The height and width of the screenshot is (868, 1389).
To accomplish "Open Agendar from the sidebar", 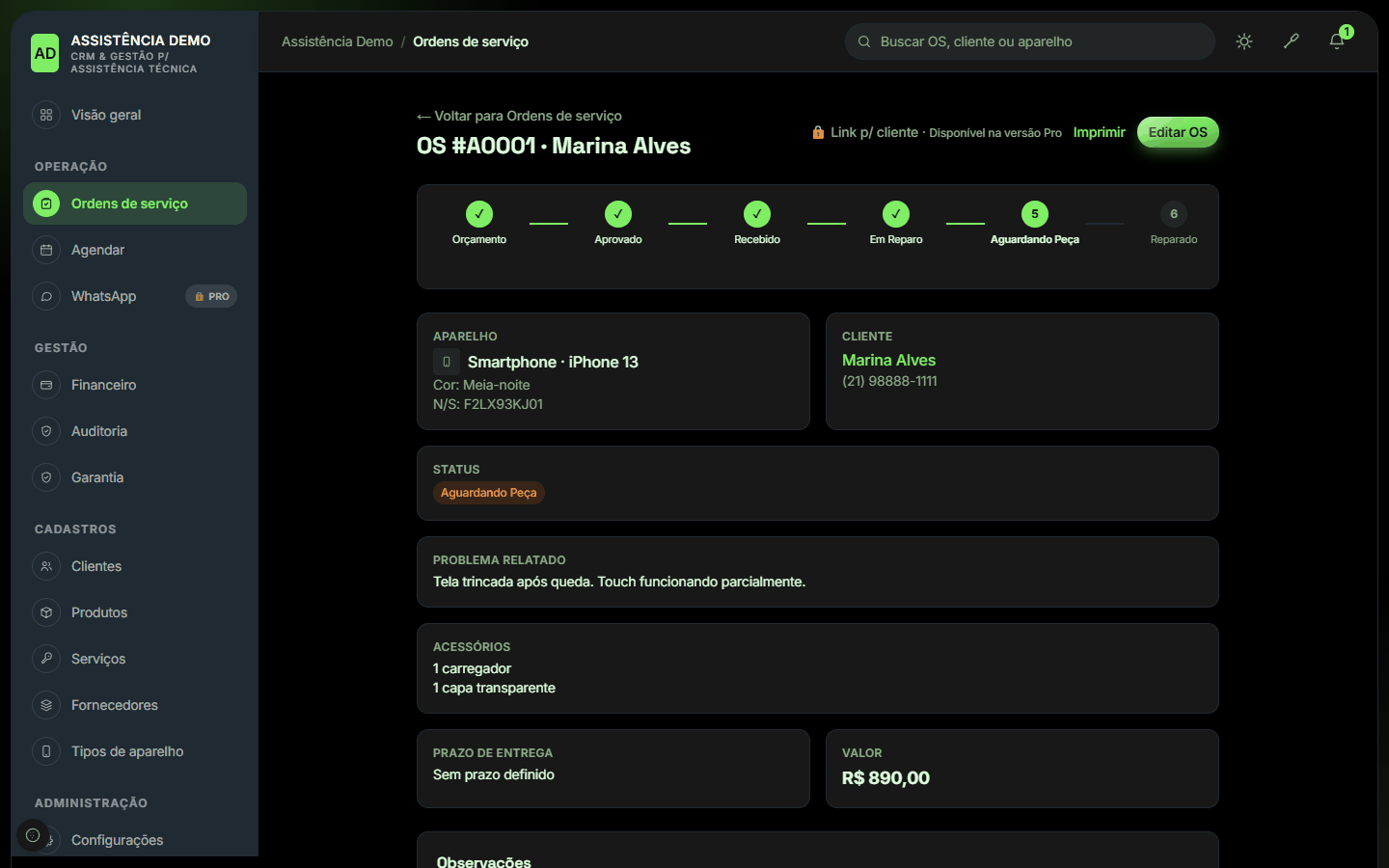I will [135, 250].
